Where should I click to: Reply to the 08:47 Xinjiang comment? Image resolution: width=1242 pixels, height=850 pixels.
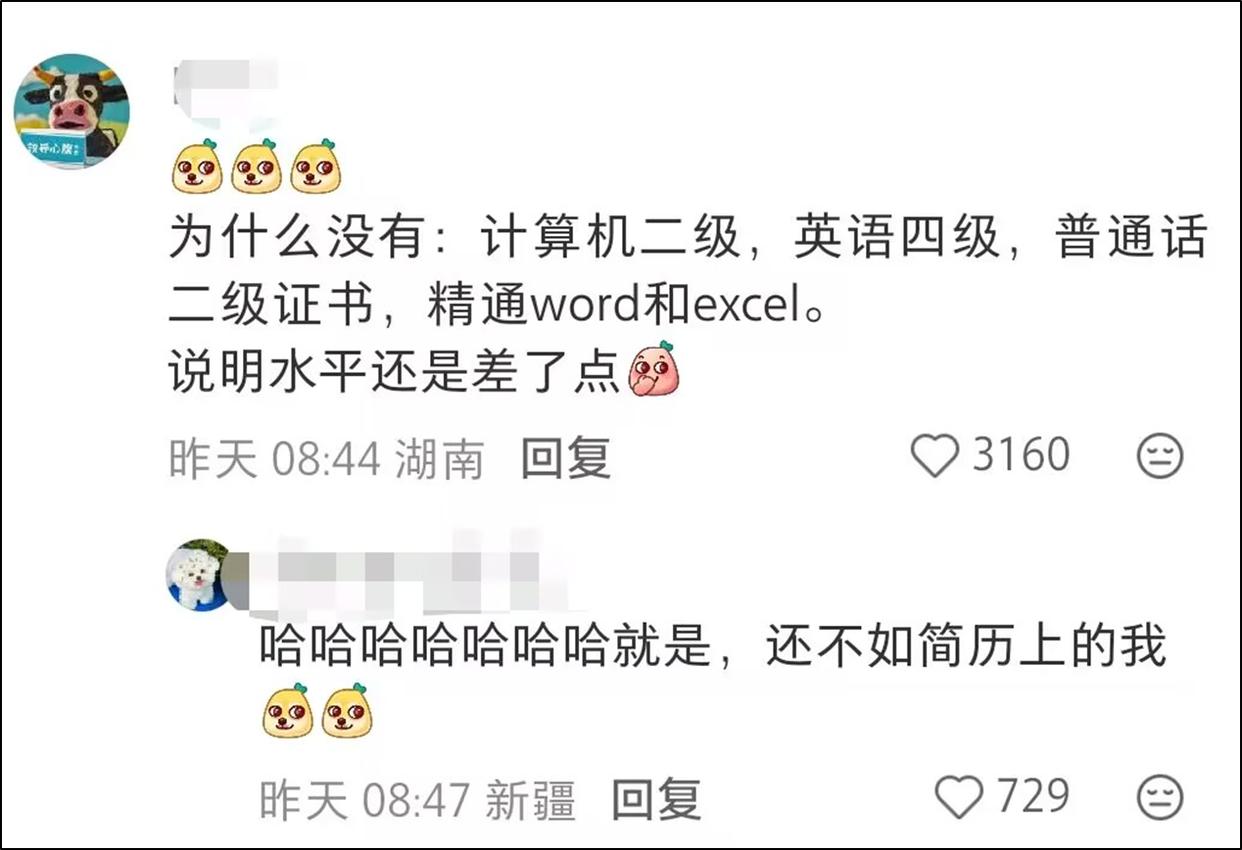point(656,800)
